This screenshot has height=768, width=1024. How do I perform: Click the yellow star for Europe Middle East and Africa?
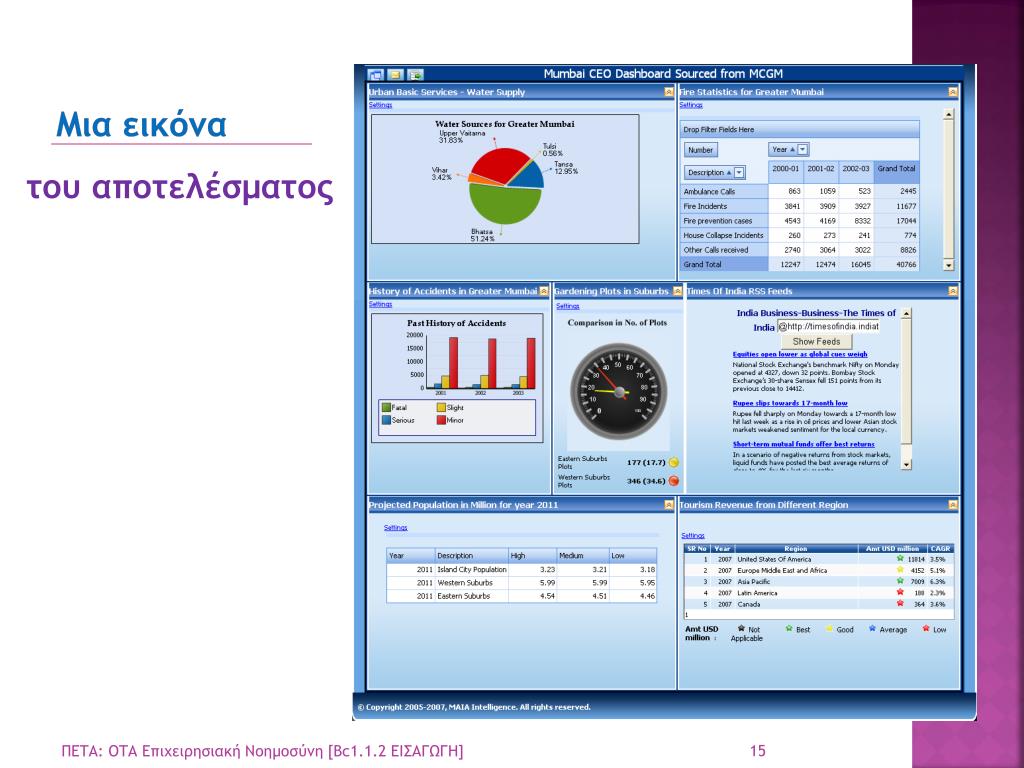click(900, 570)
